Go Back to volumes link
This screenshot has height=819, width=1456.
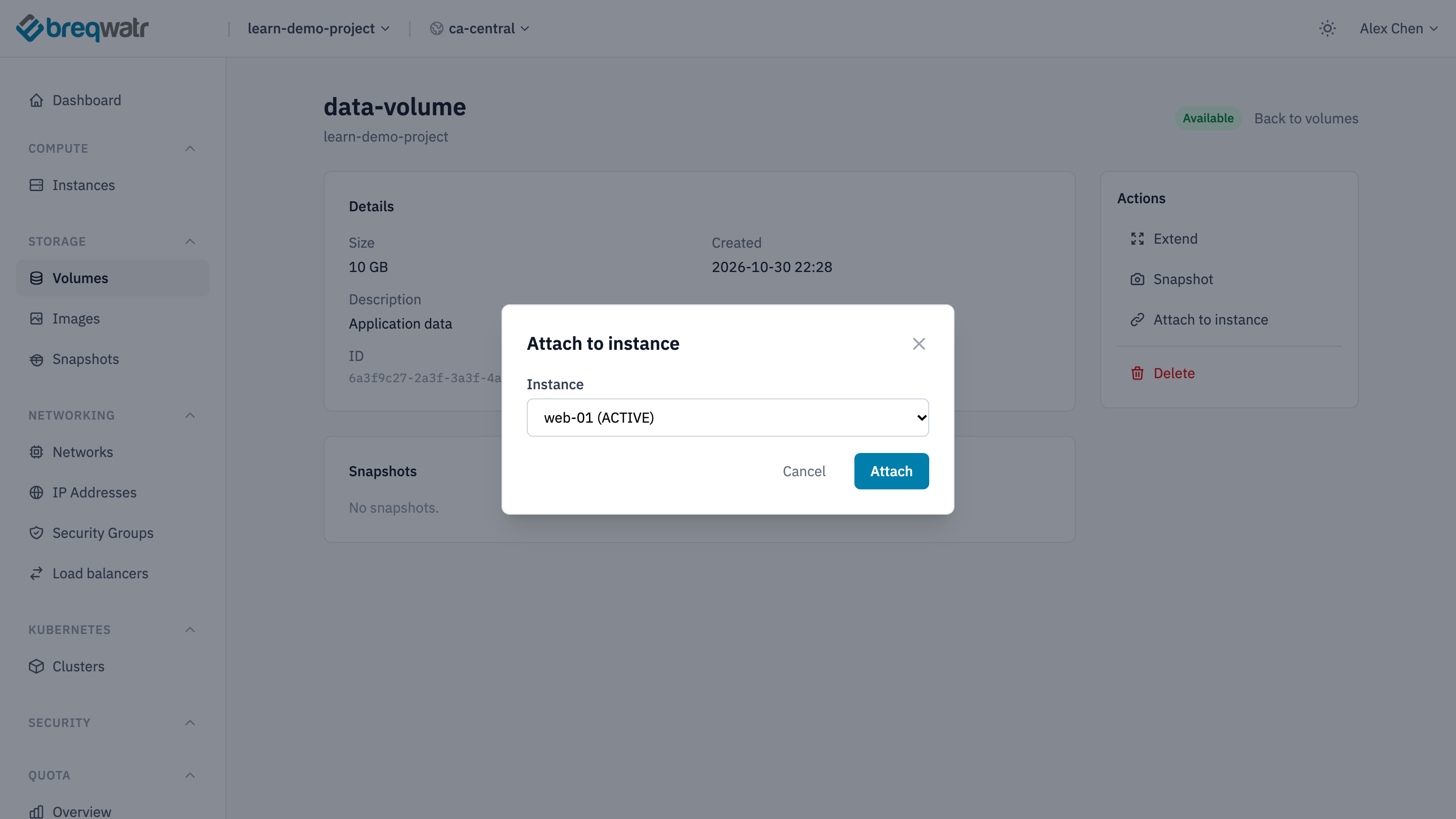click(x=1306, y=118)
